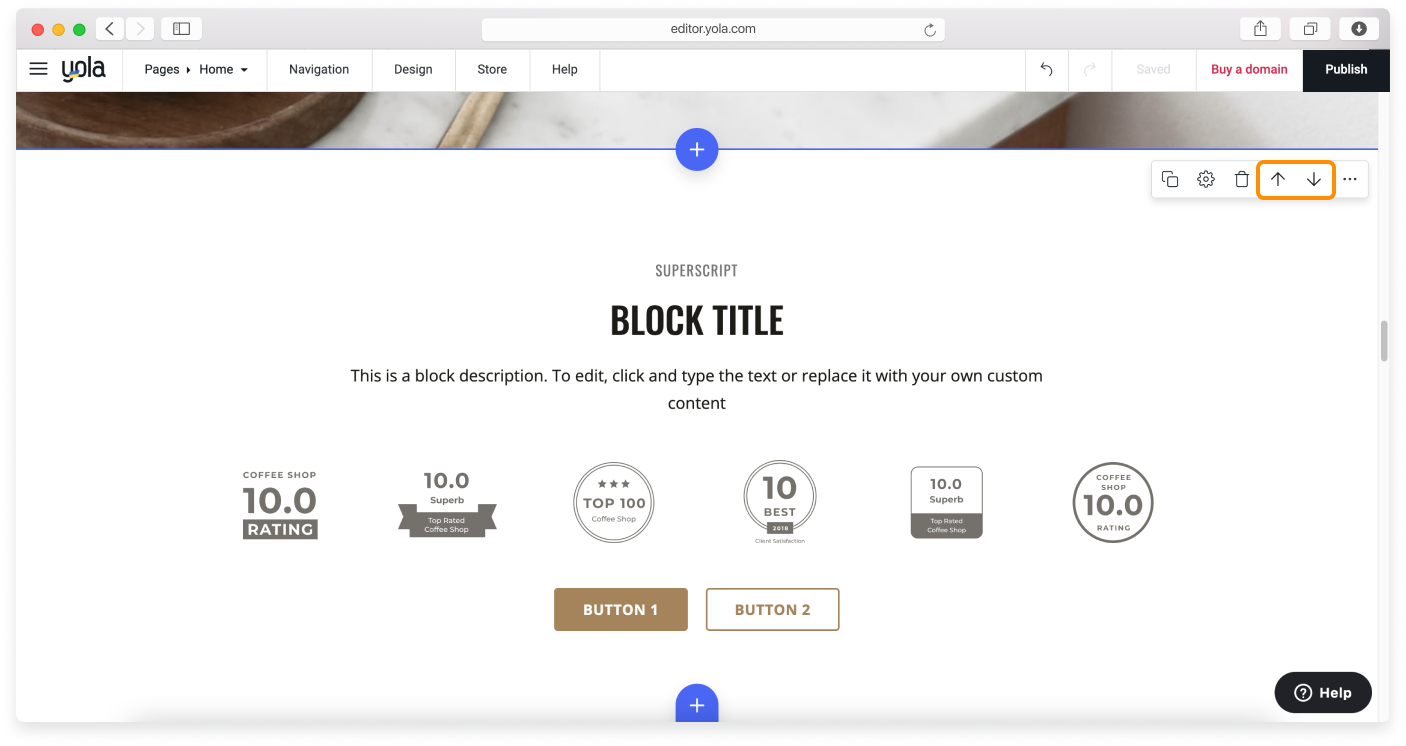Duplicate the selected block
Viewport: 1406px width, 746px height.
coord(1170,179)
